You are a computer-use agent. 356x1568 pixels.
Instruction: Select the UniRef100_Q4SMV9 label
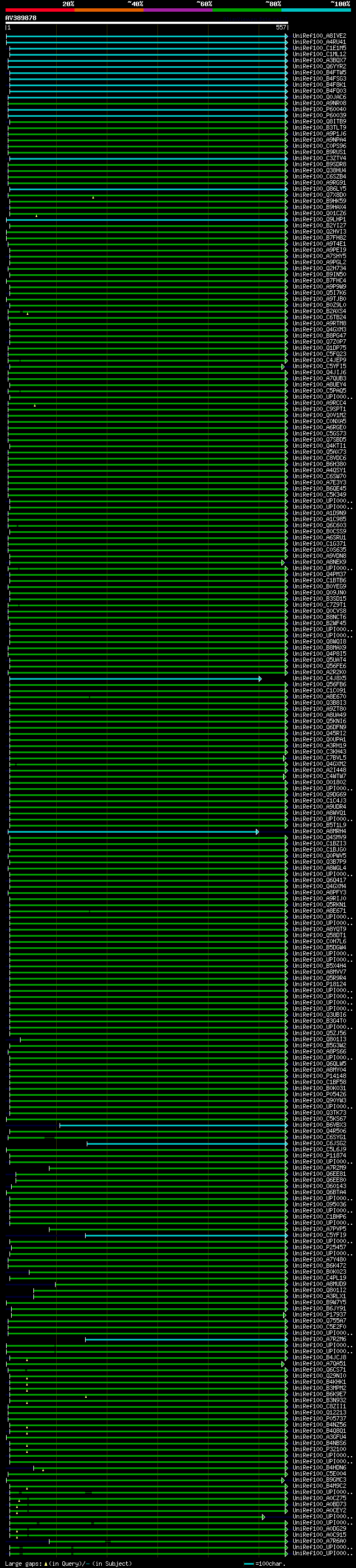319,838
